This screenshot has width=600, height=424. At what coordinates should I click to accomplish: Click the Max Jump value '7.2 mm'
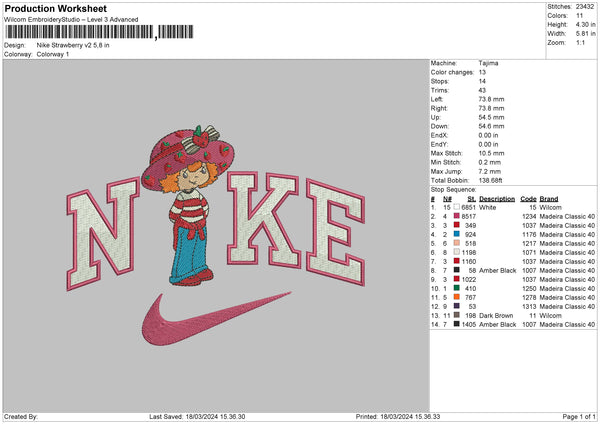490,171
